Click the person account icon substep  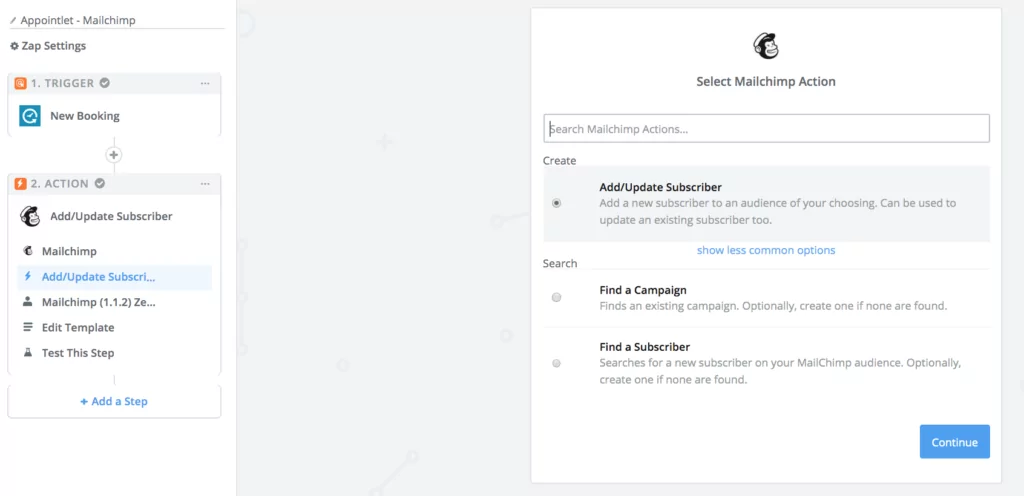click(x=27, y=302)
